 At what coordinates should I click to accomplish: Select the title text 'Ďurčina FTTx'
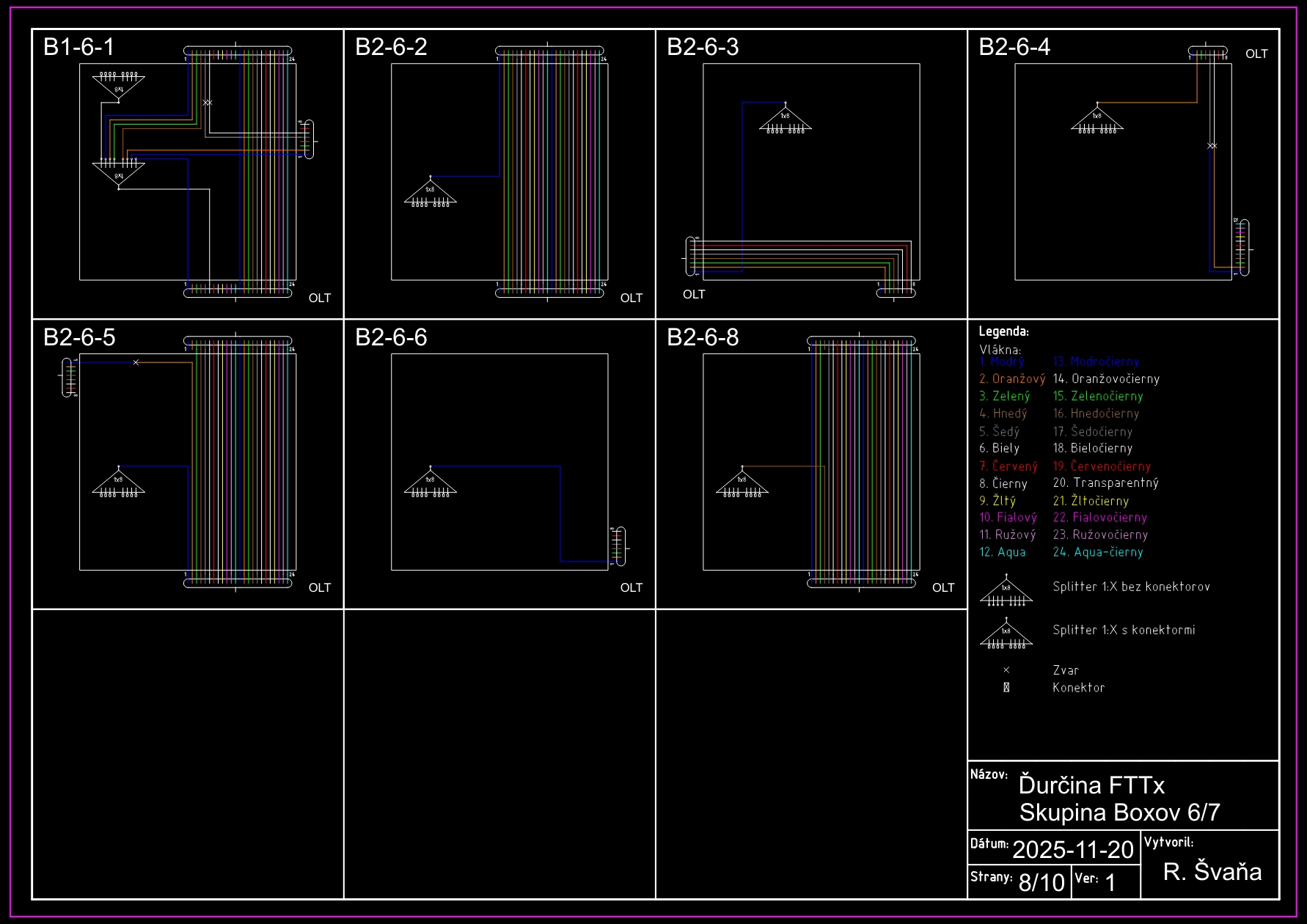pyautogui.click(x=1091, y=785)
